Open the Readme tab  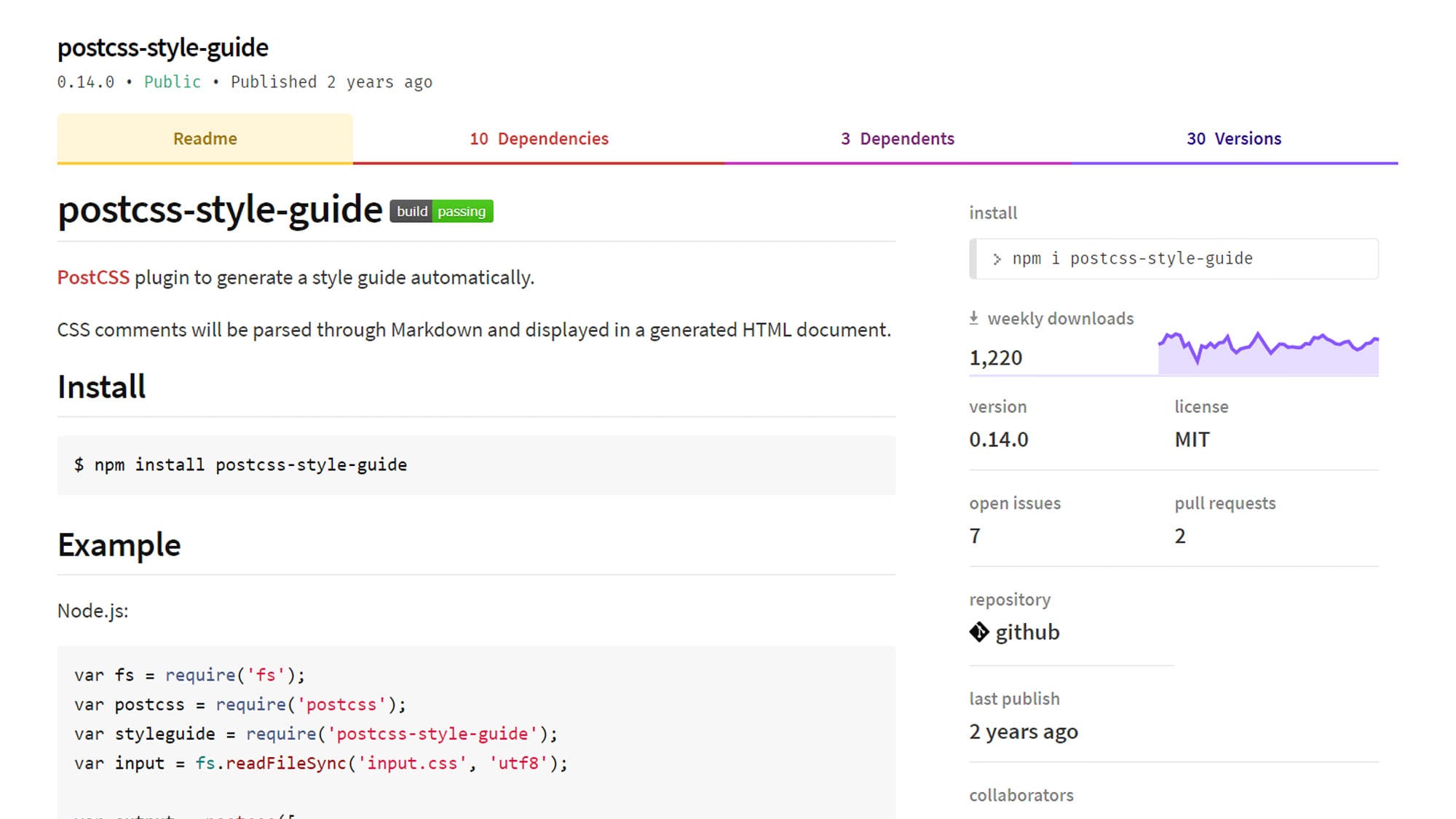pos(205,138)
